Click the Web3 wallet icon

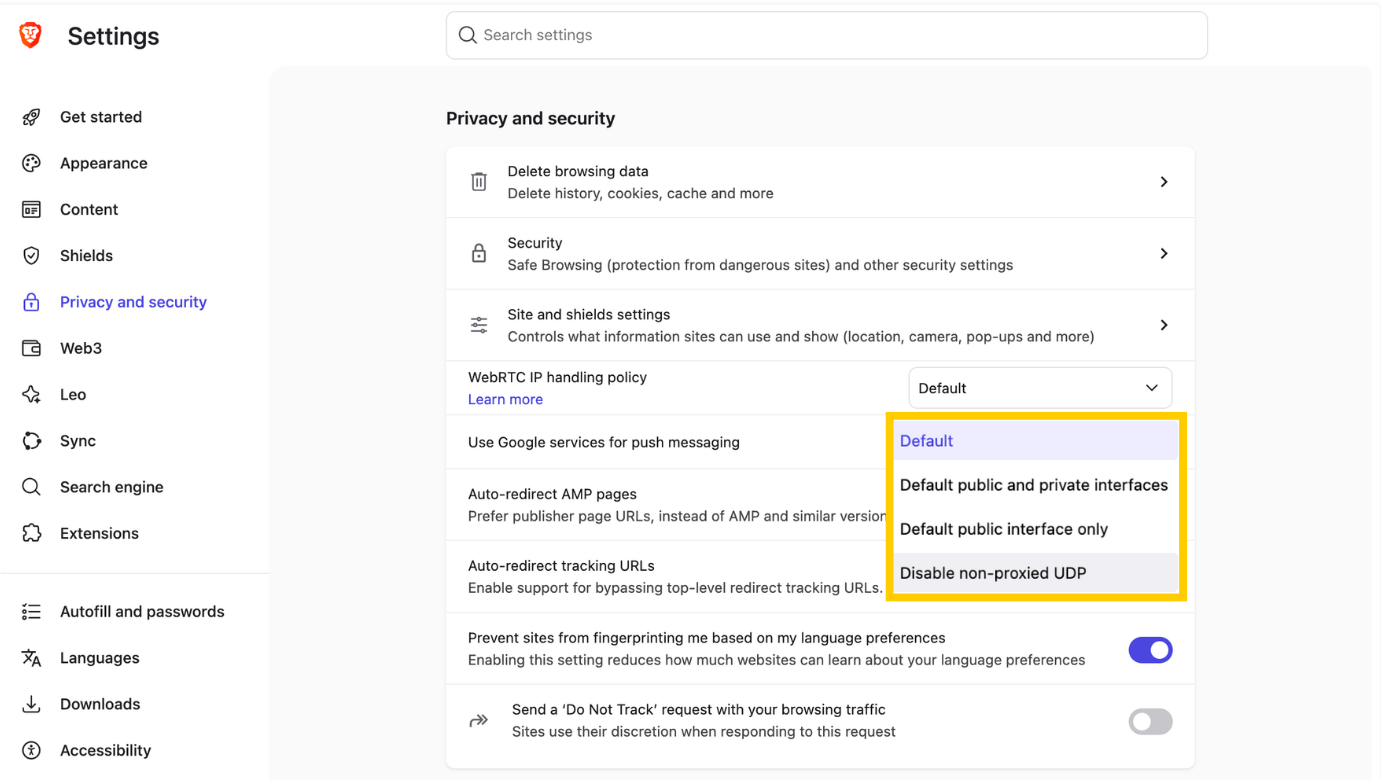pyautogui.click(x=31, y=348)
